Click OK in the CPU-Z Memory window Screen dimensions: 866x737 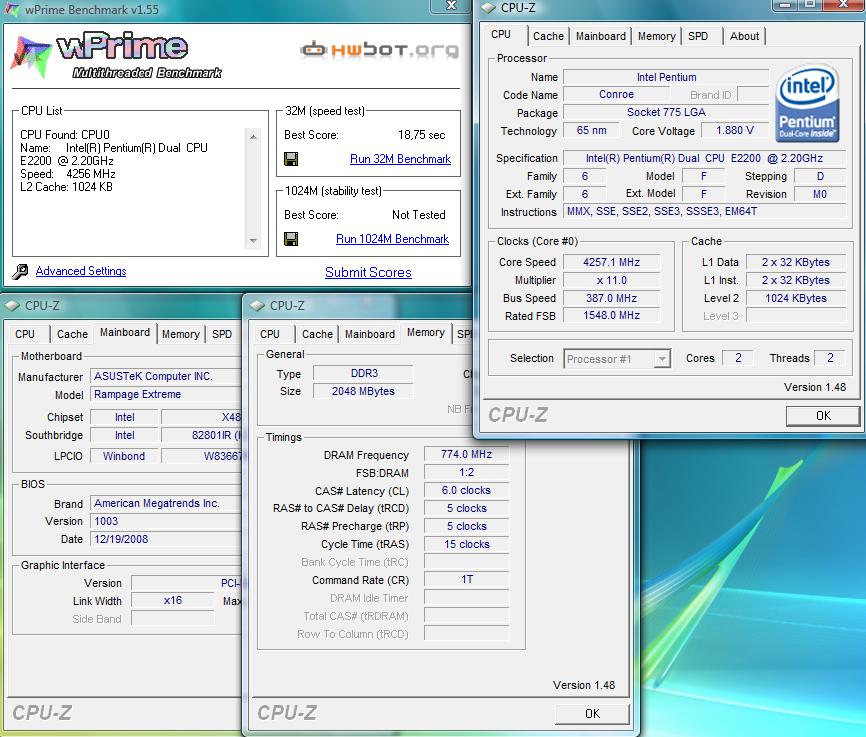coord(592,714)
